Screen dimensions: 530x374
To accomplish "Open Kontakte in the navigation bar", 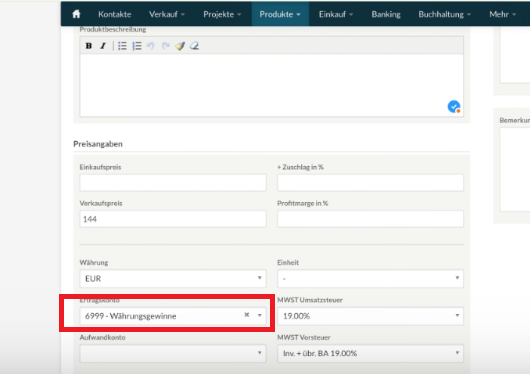I will pos(115,14).
